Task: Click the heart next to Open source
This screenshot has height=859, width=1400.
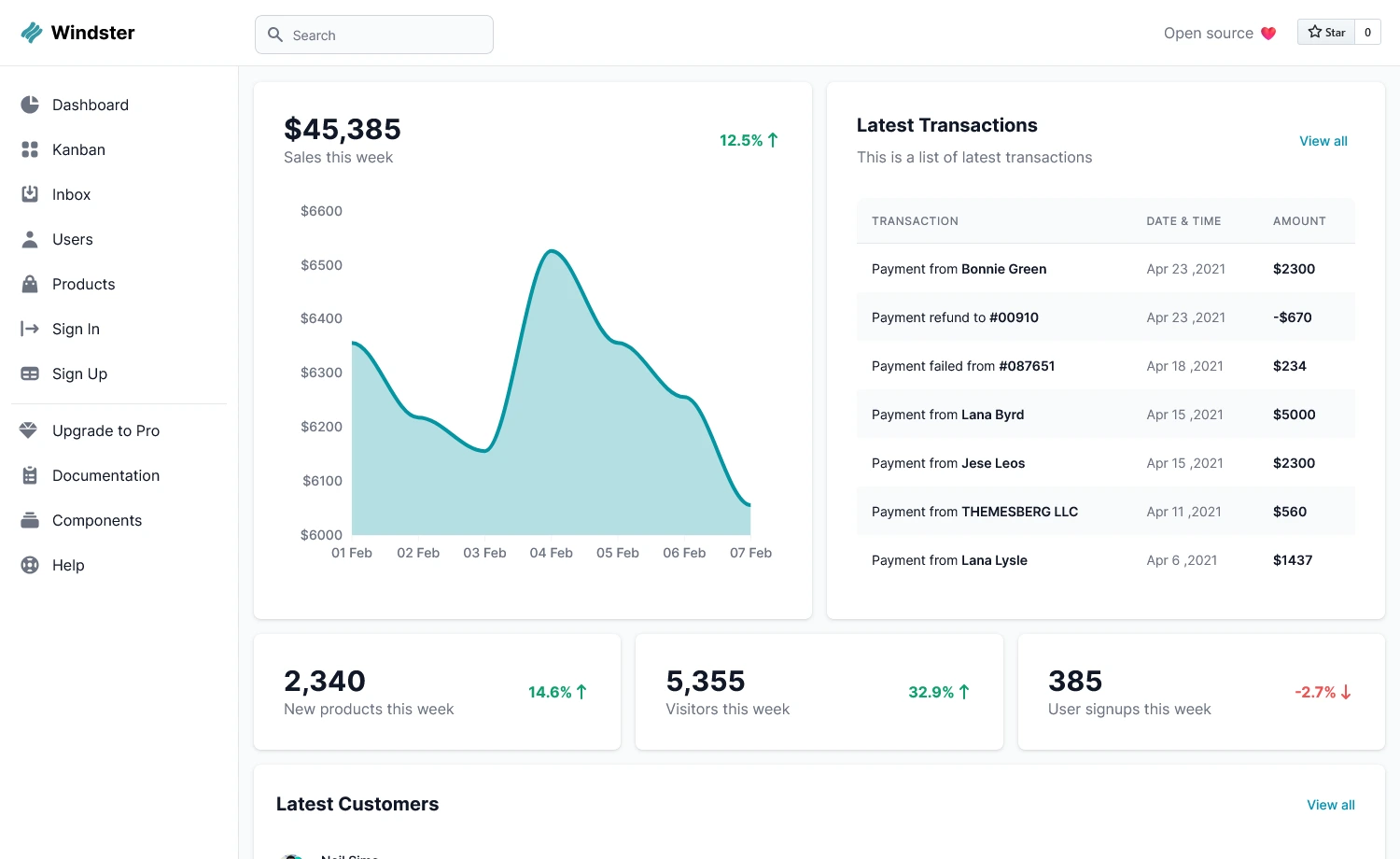Action: (x=1268, y=33)
